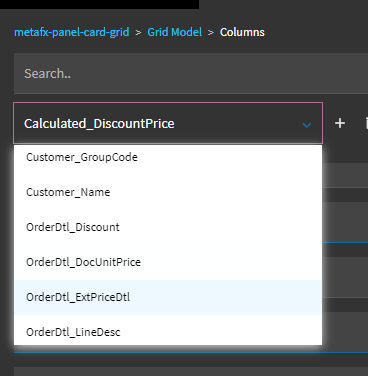Focus the Search.. input field

191,73
